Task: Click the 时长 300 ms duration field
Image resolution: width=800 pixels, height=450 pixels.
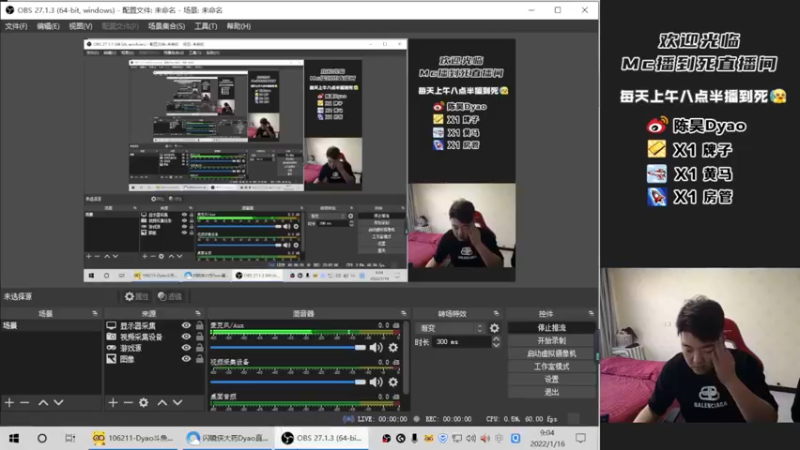Action: 462,342
